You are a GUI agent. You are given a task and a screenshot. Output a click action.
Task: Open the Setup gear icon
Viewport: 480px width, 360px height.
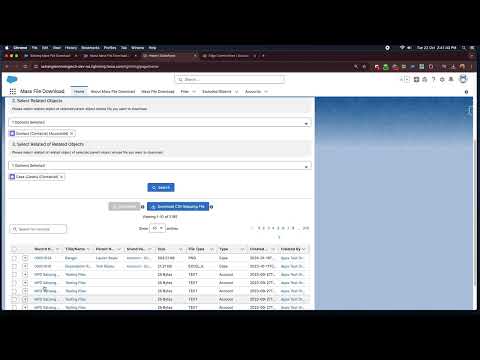[x=442, y=79]
